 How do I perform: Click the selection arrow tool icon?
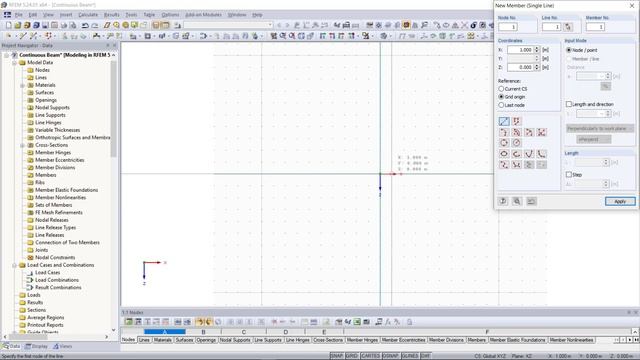click(x=8, y=36)
